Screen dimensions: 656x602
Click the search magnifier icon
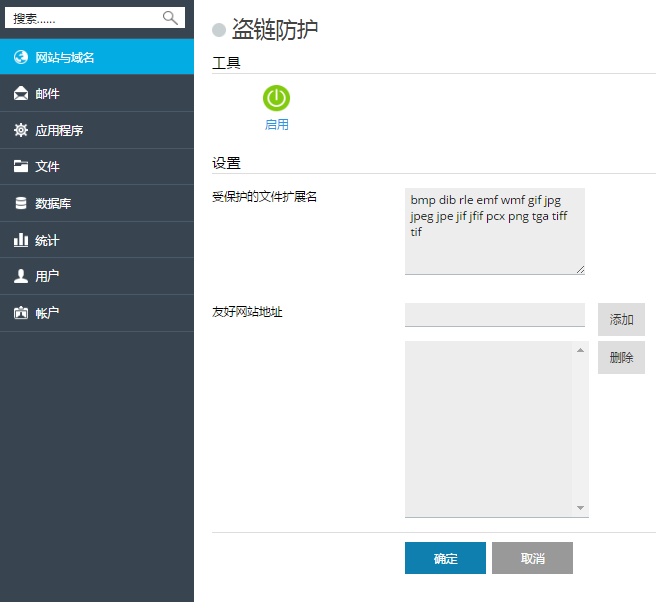pos(170,18)
